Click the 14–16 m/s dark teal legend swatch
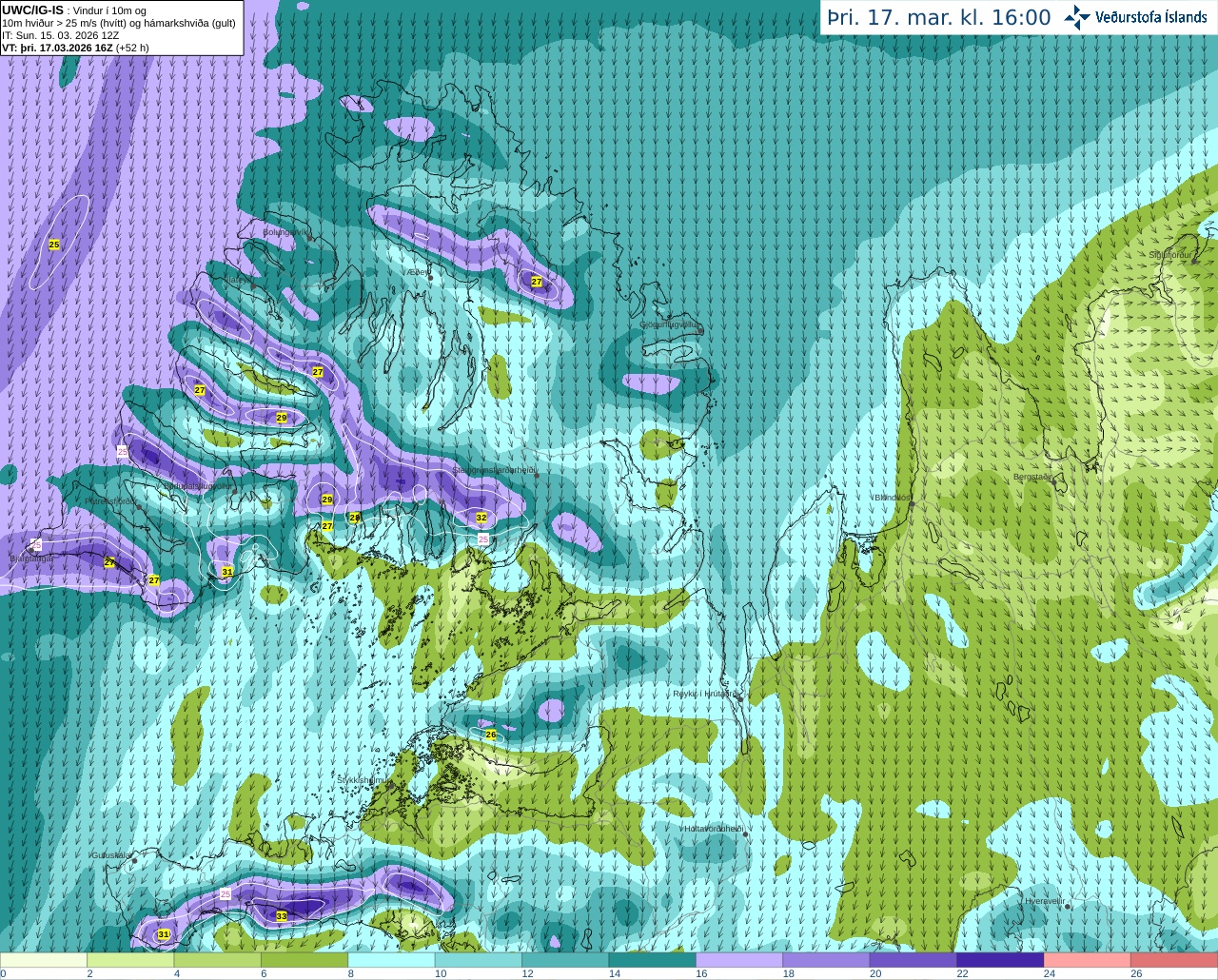This screenshot has height=980, width=1218. pos(652,960)
